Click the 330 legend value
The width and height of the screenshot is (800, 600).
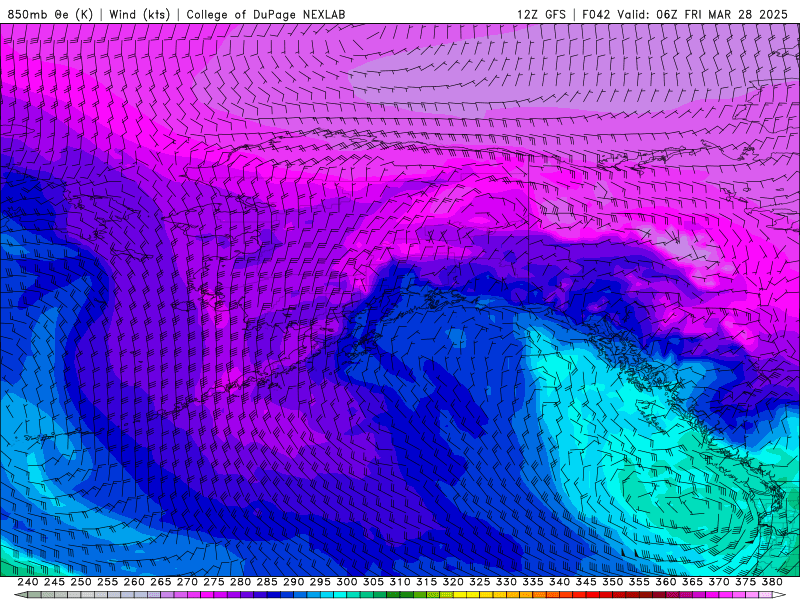[x=506, y=582]
